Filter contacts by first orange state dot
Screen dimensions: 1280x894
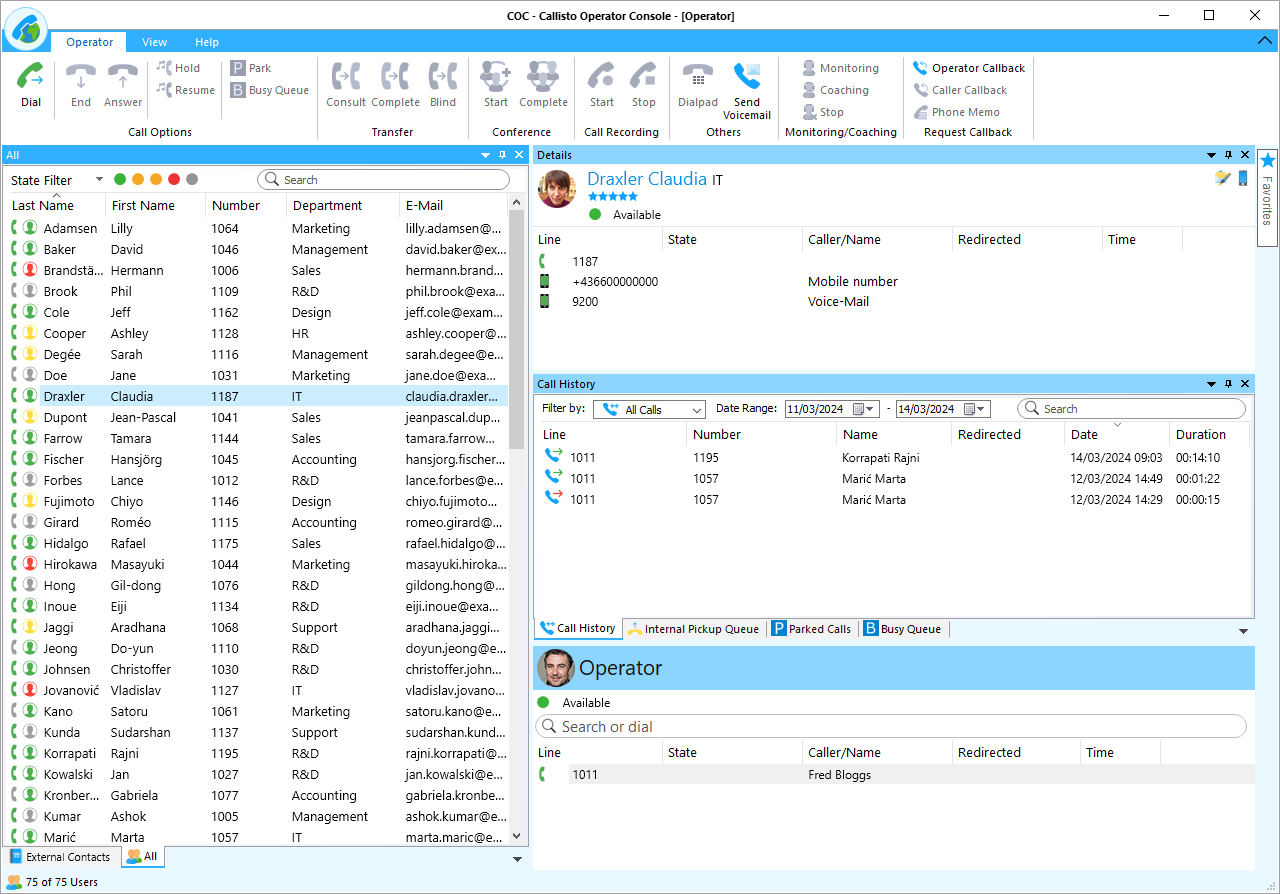coord(138,180)
